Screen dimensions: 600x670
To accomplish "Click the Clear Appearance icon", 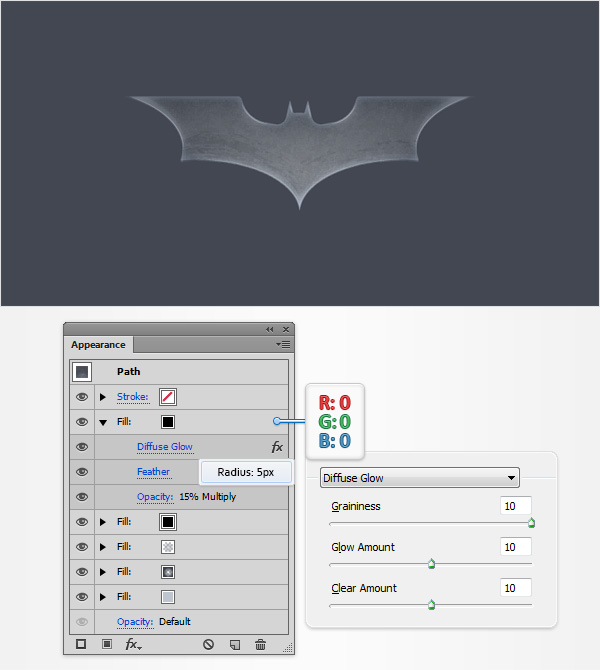I will pos(208,644).
